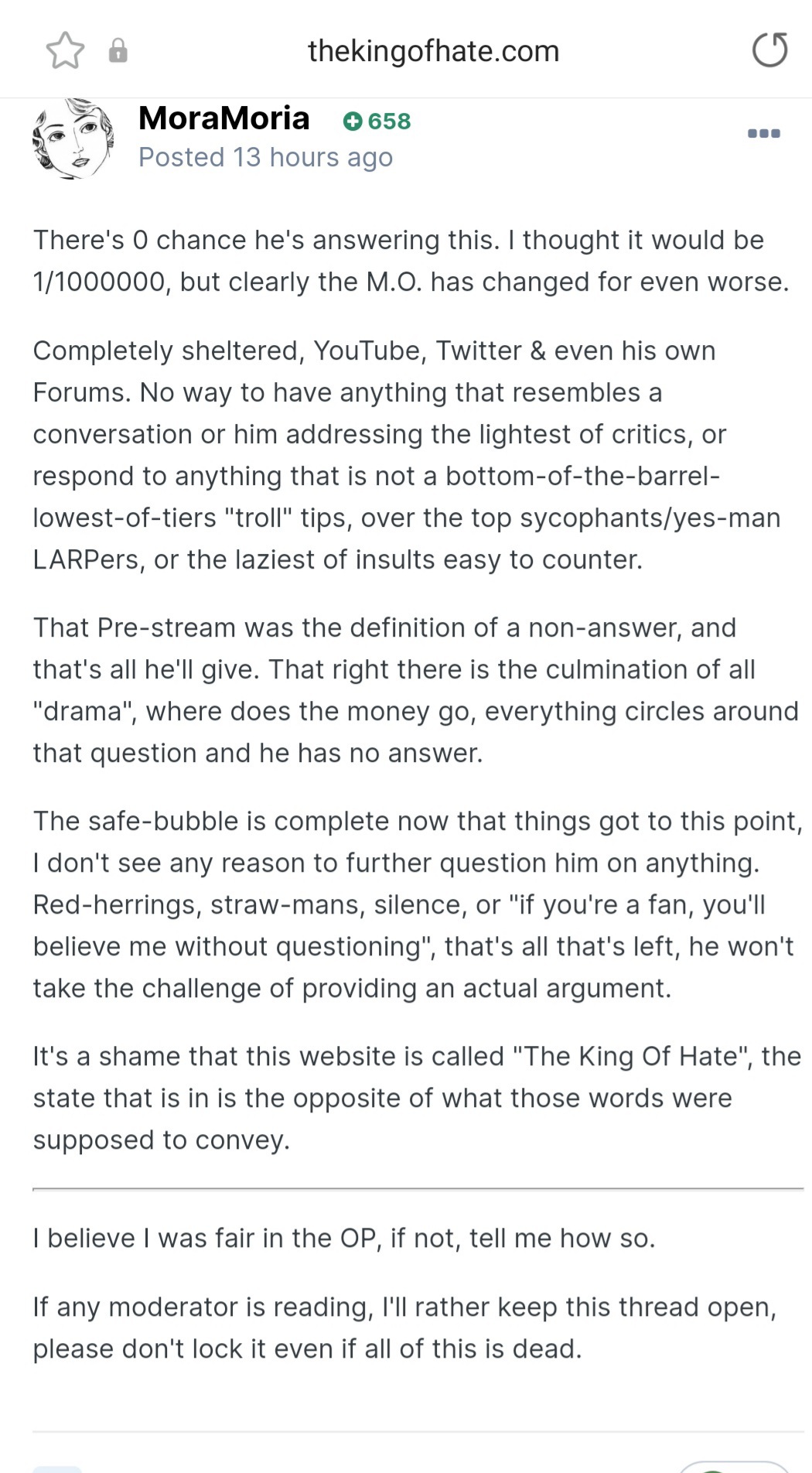The image size is (812, 1473).
Task: Click the paragraph mentioning "The King Of Hate"
Action: coord(417,1098)
